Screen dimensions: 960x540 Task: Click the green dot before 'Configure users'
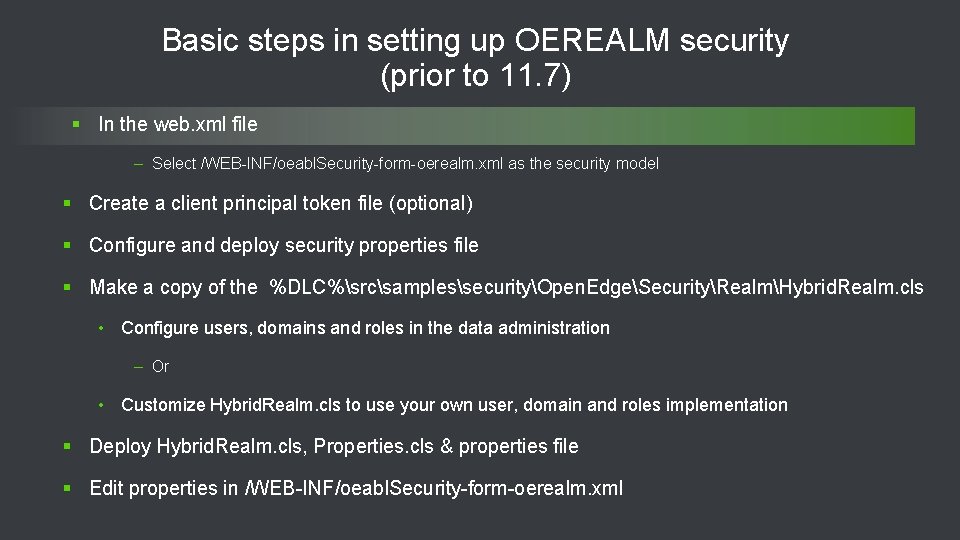[103, 328]
